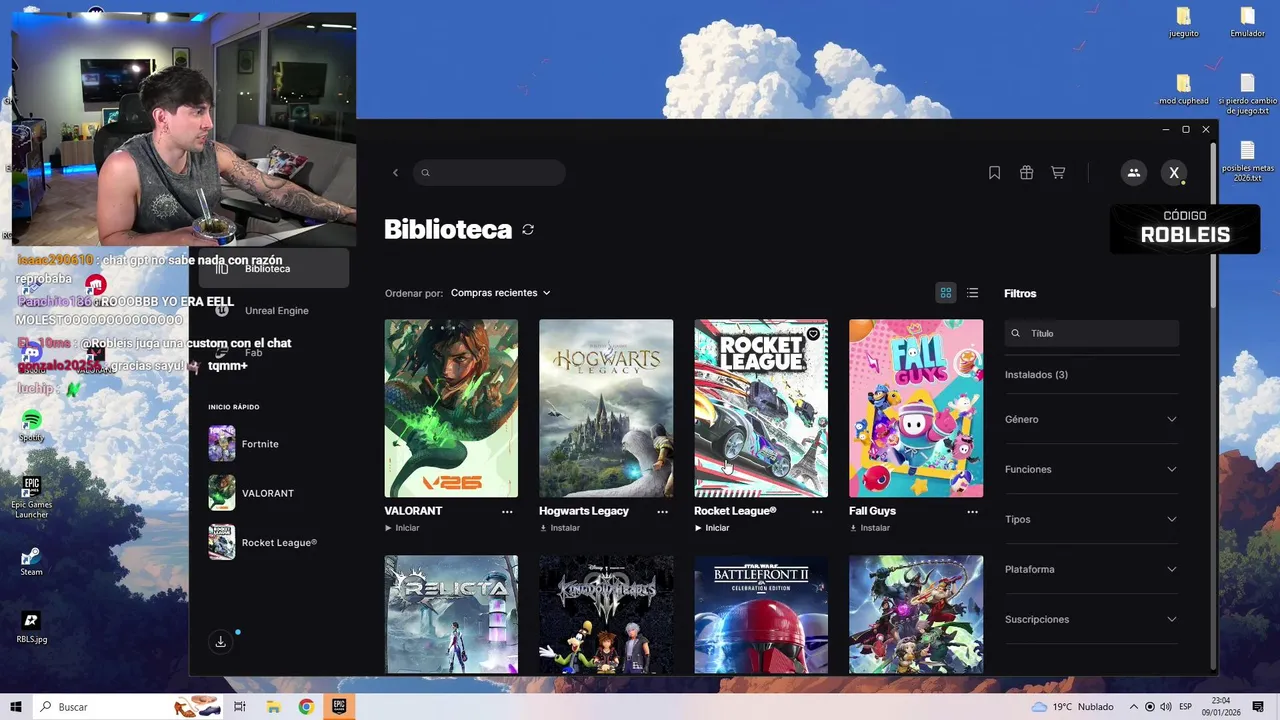
Task: Switch to grid view
Action: tap(945, 293)
